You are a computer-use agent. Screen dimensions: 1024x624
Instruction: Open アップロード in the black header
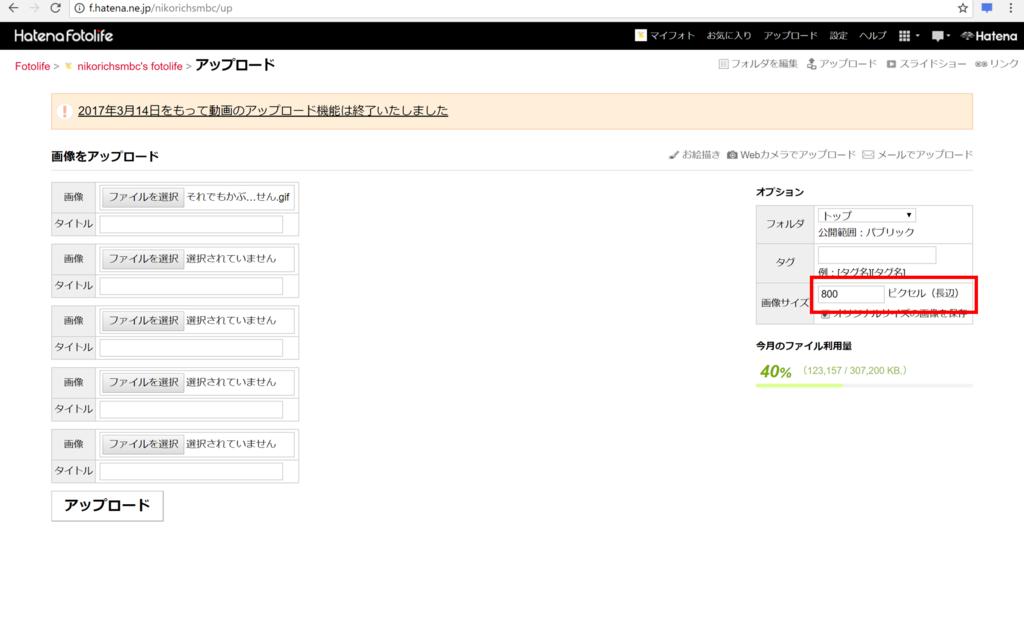coord(790,35)
